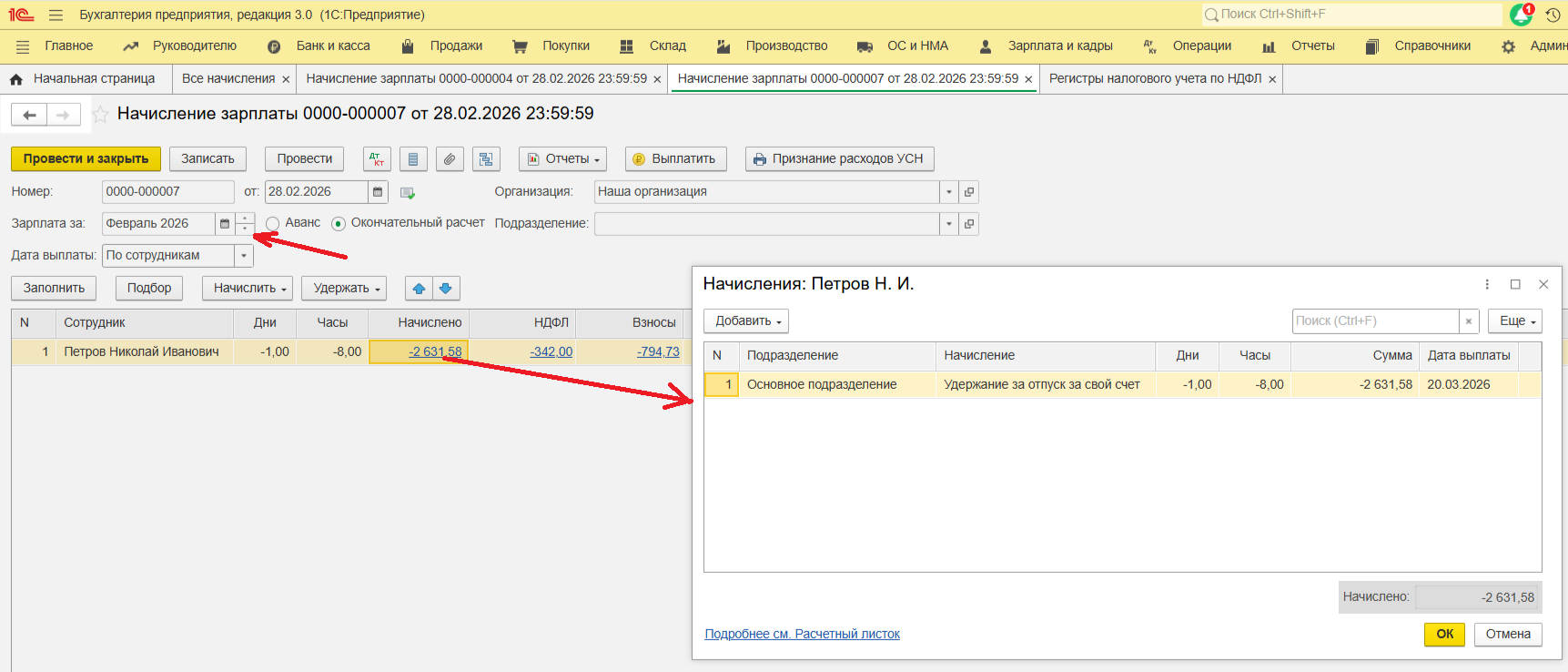
Task: Open the 1C logo menu
Action: (x=21, y=15)
